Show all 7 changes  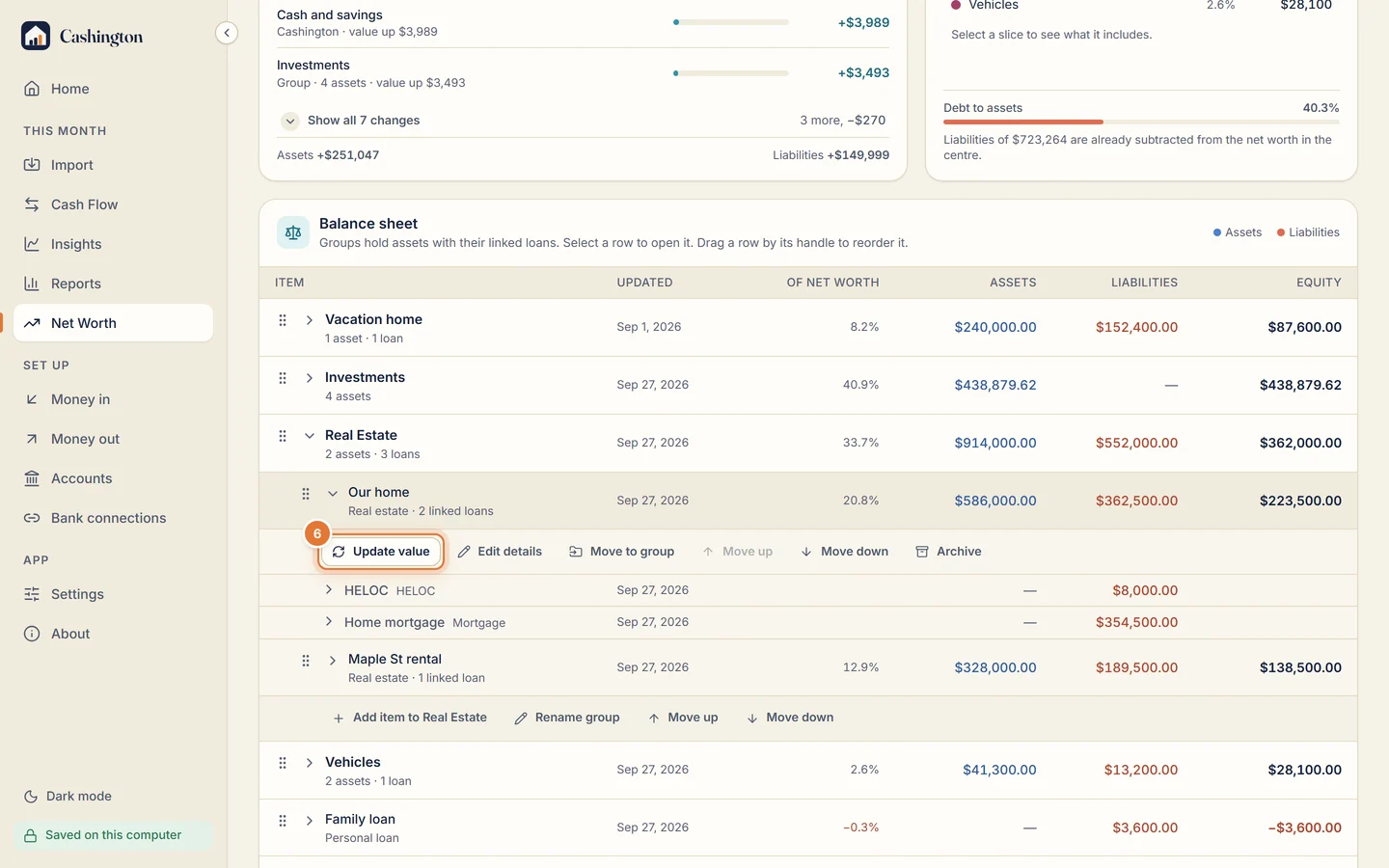pos(351,121)
